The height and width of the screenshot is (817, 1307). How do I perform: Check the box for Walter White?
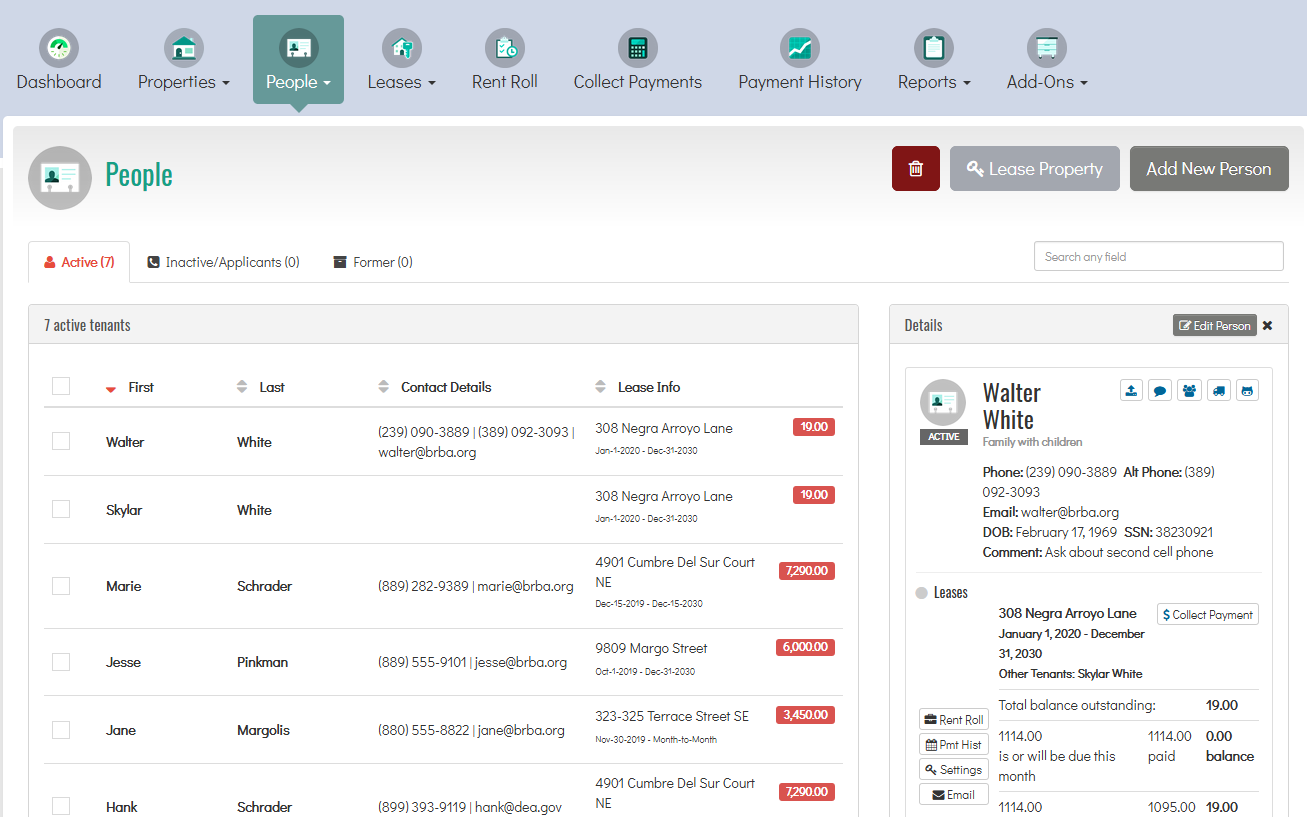[61, 441]
